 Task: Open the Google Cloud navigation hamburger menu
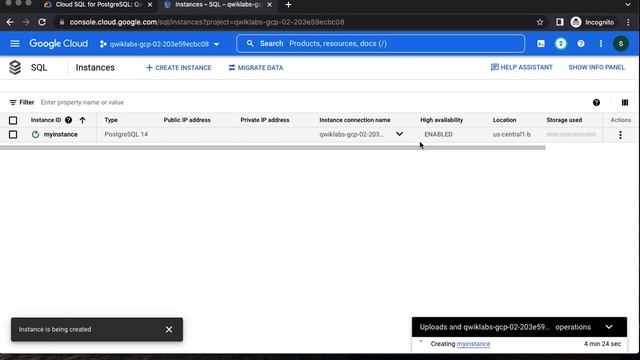tap(15, 44)
